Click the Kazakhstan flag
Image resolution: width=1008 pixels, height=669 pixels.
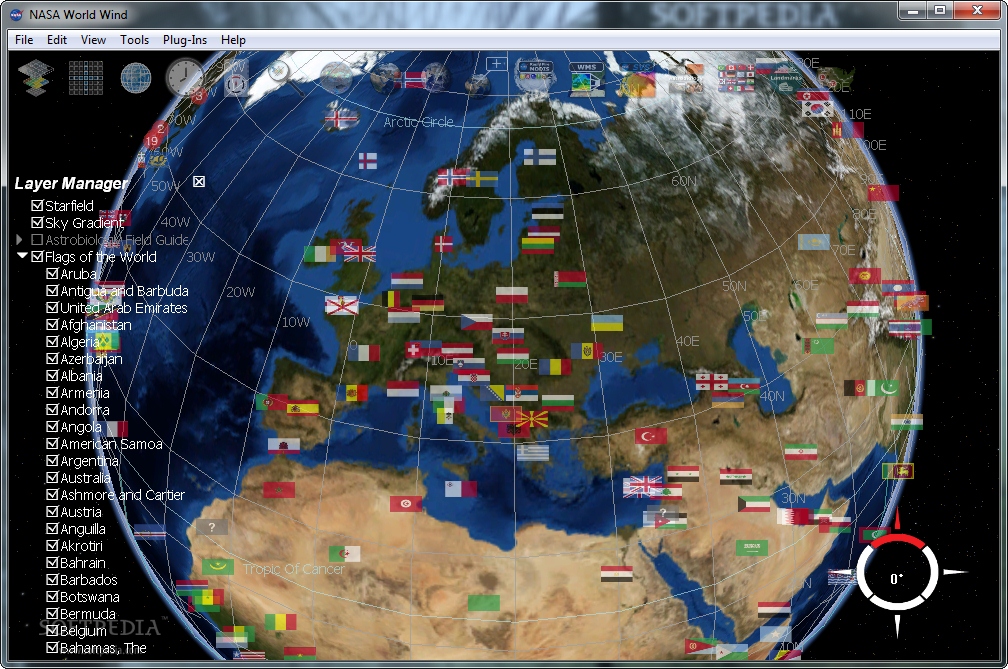click(x=813, y=242)
